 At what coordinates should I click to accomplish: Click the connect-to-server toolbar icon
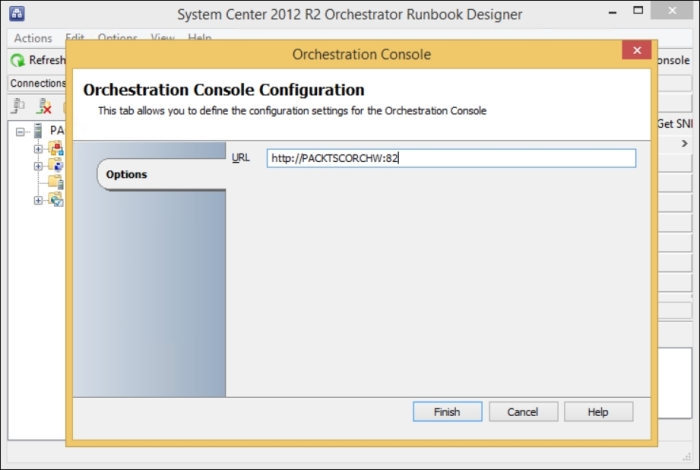[x=18, y=106]
